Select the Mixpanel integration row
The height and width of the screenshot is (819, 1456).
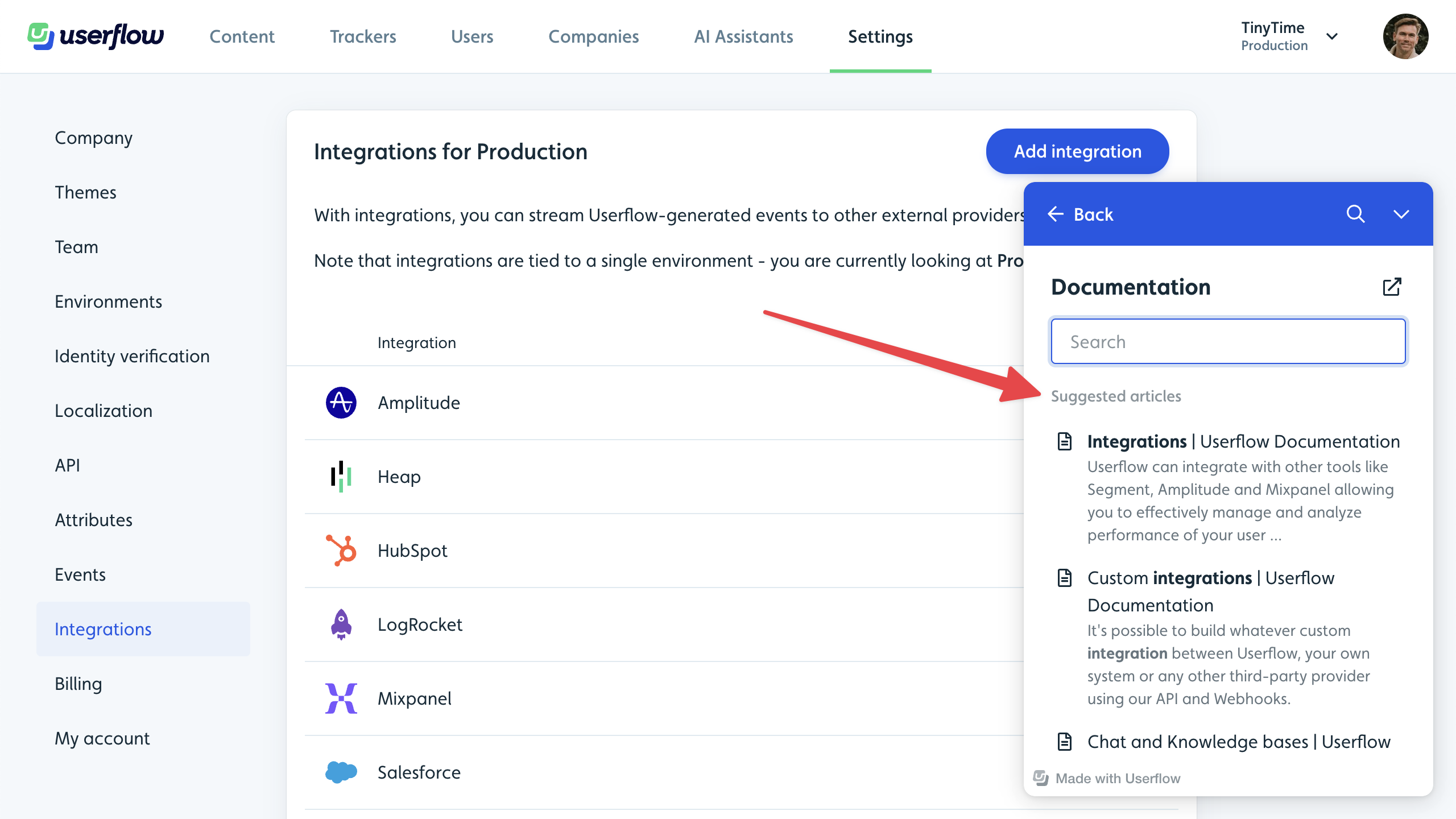pyautogui.click(x=664, y=698)
